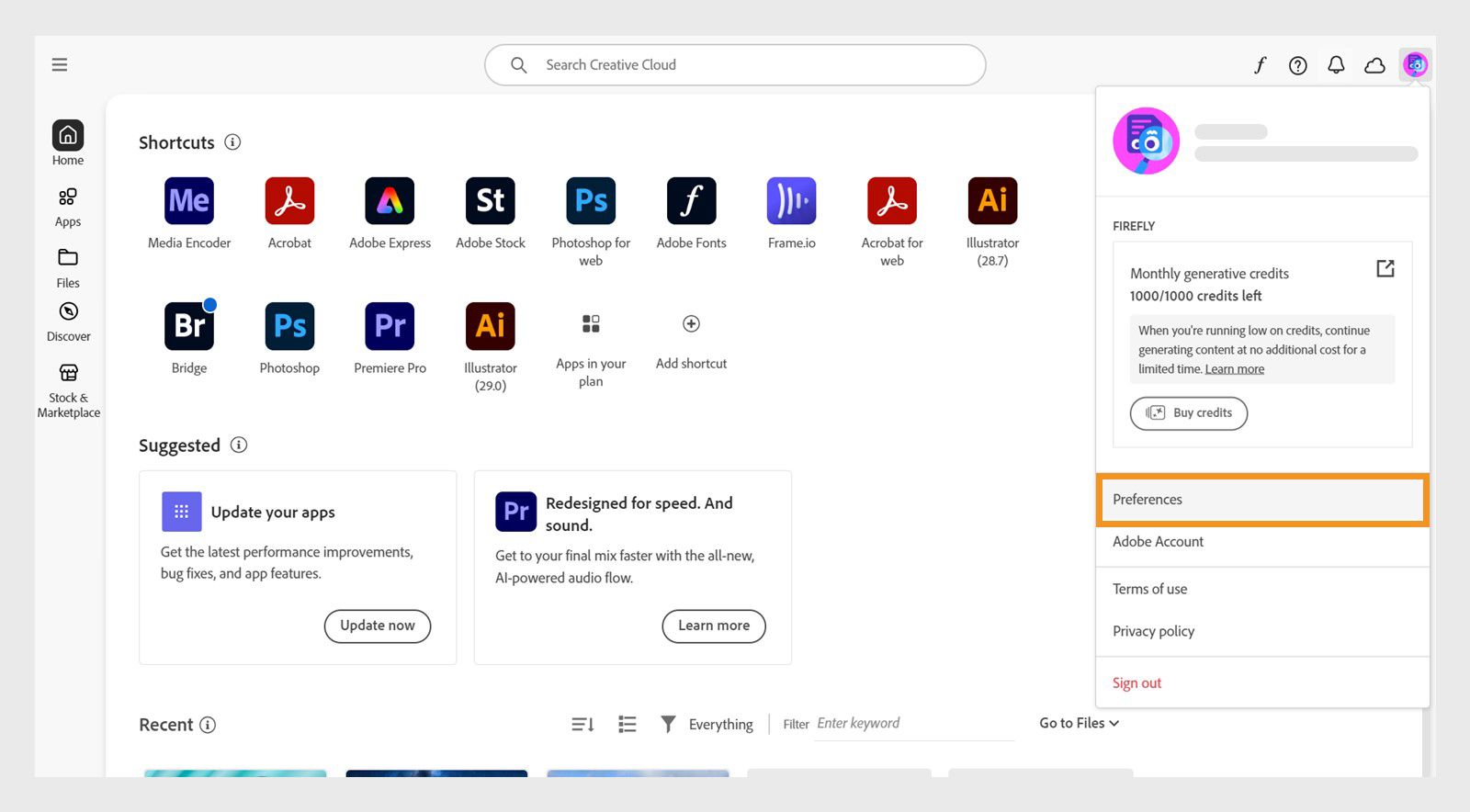Switch Recent files to list view
The height and width of the screenshot is (812, 1470).
coord(628,725)
